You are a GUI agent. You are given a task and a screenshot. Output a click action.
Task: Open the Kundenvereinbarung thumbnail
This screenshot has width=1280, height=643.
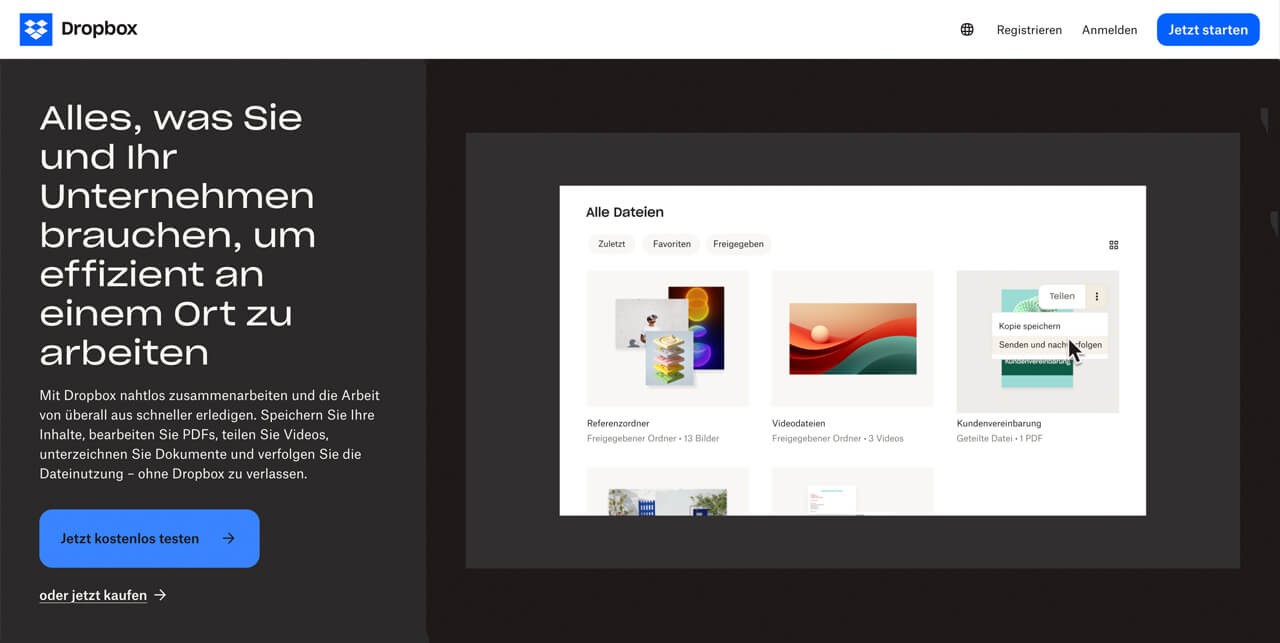click(1038, 341)
